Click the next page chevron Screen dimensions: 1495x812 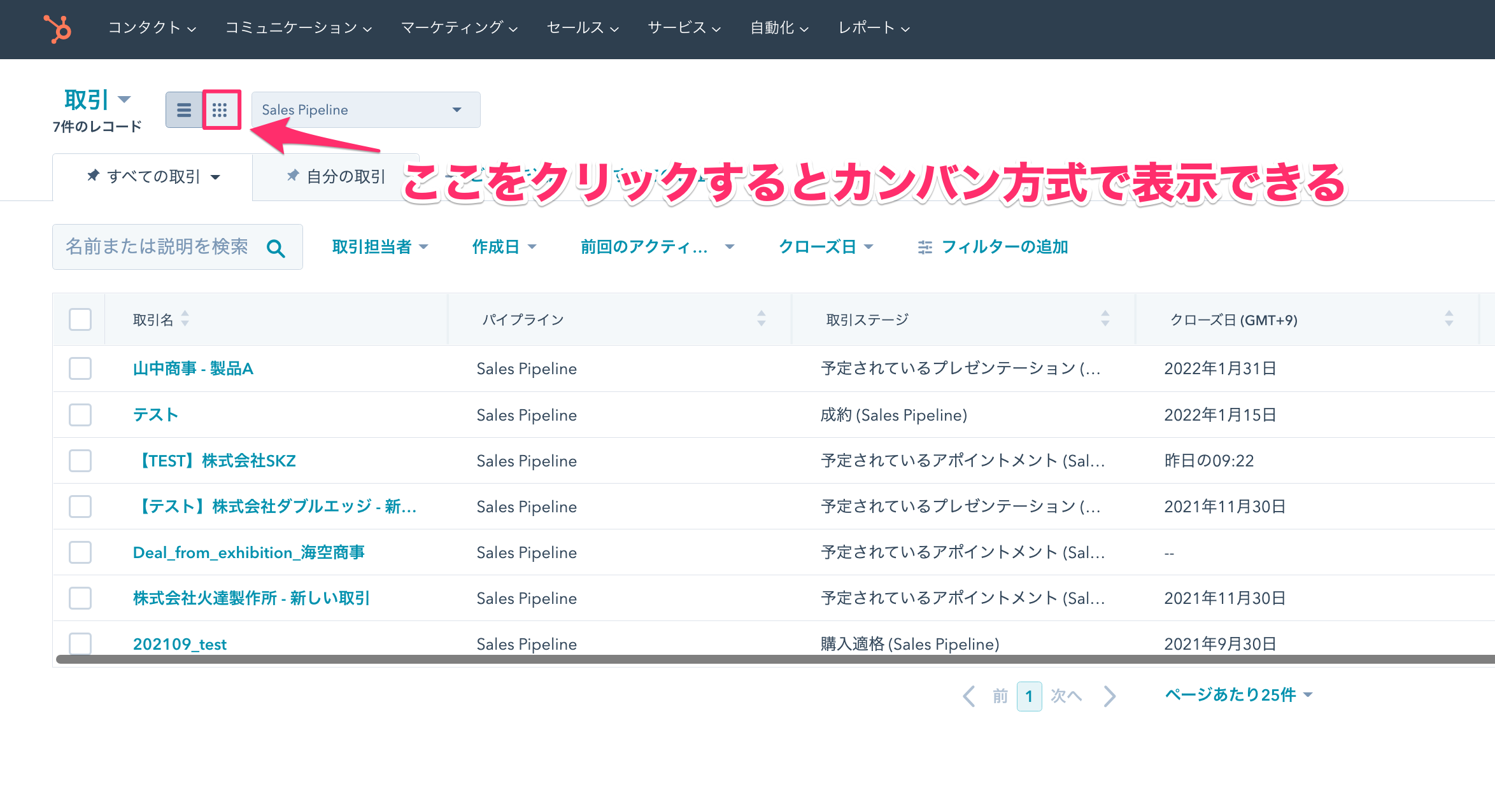[x=1110, y=696]
